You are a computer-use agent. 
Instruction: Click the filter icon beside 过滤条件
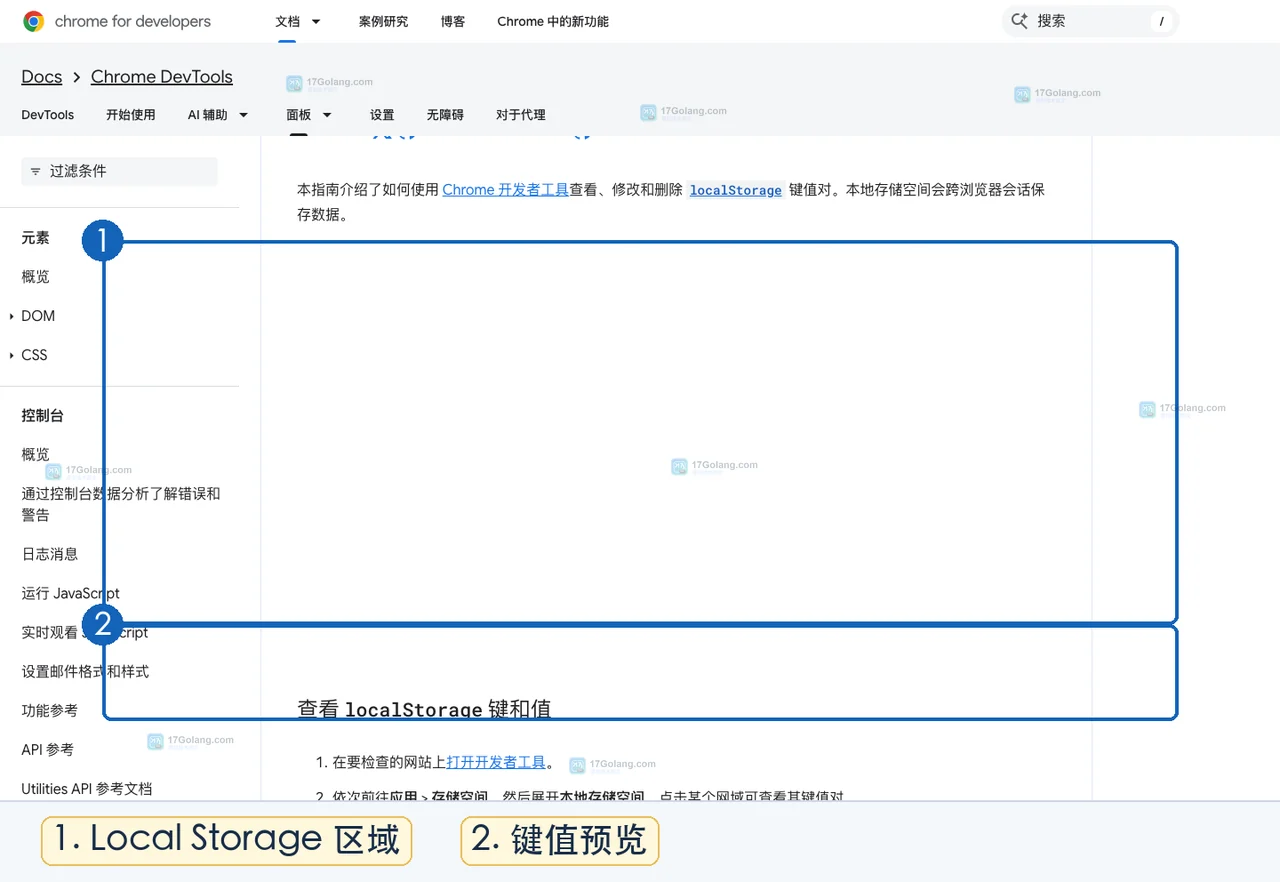(36, 172)
